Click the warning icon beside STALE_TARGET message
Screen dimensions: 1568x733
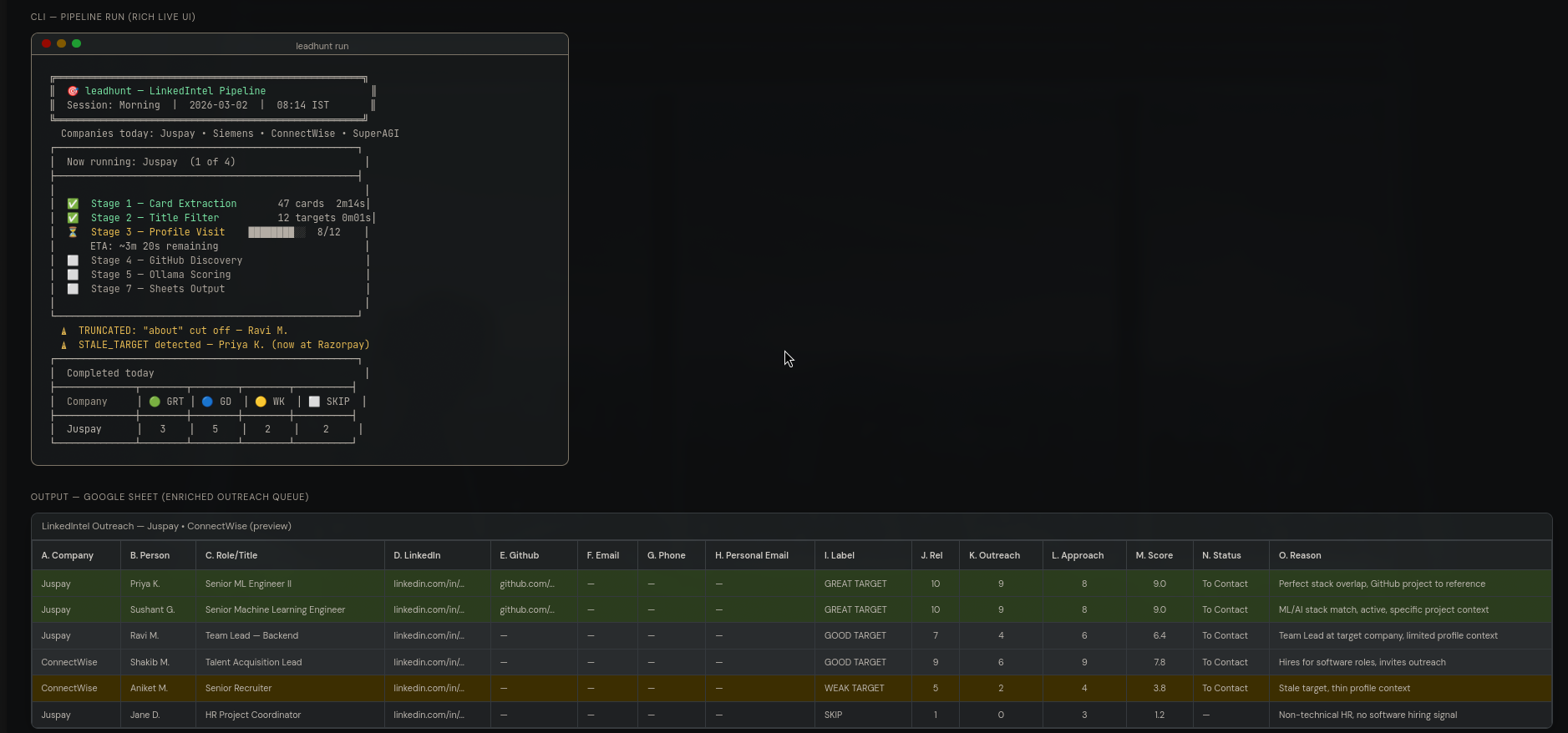point(64,346)
